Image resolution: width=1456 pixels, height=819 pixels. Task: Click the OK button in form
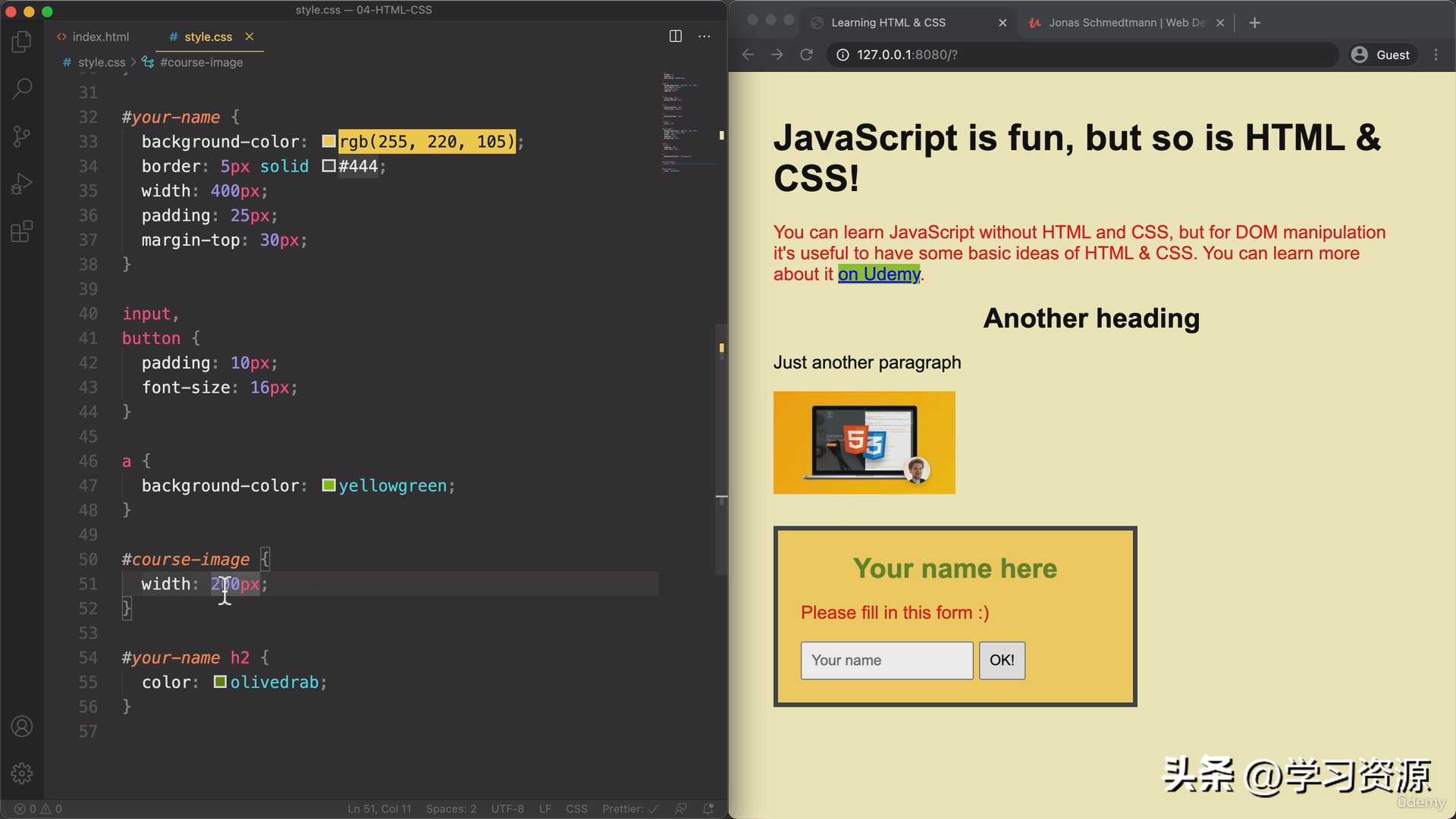tap(1002, 660)
